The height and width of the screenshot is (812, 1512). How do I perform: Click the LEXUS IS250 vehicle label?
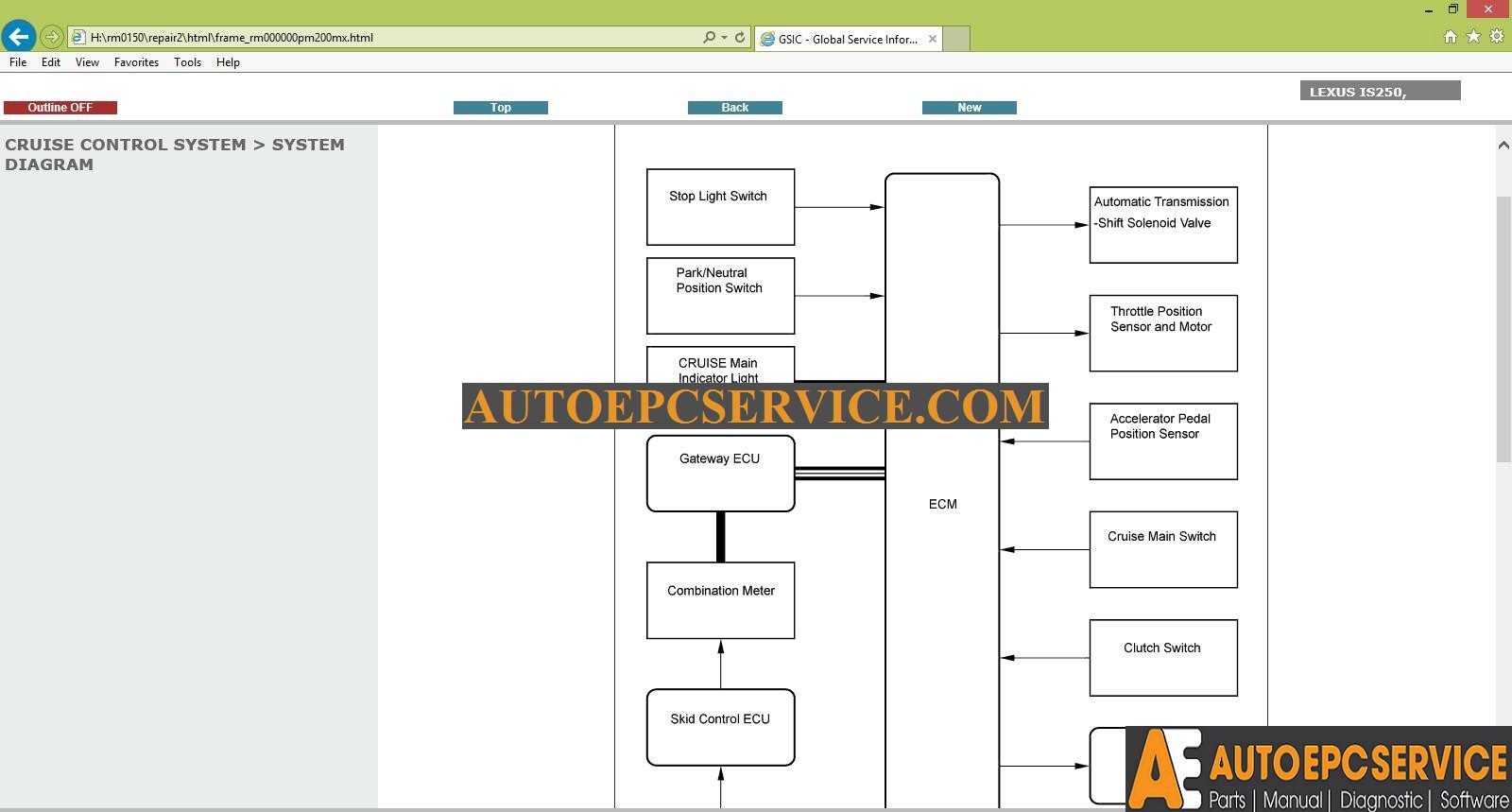(1380, 91)
